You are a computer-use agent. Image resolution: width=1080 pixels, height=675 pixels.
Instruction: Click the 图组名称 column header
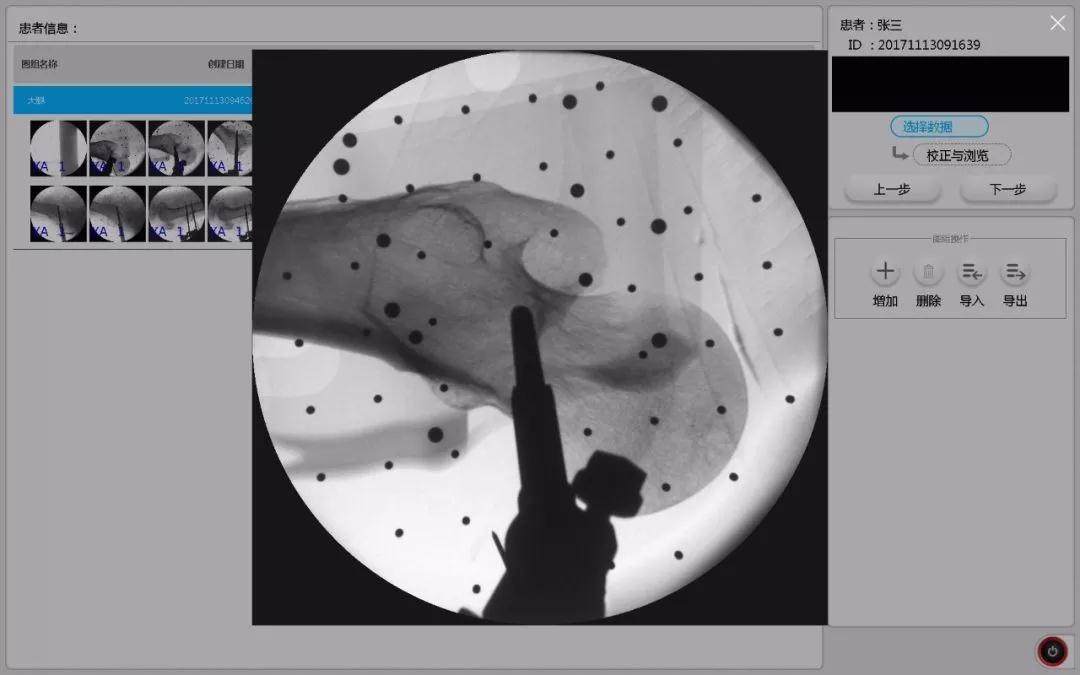pyautogui.click(x=40, y=64)
